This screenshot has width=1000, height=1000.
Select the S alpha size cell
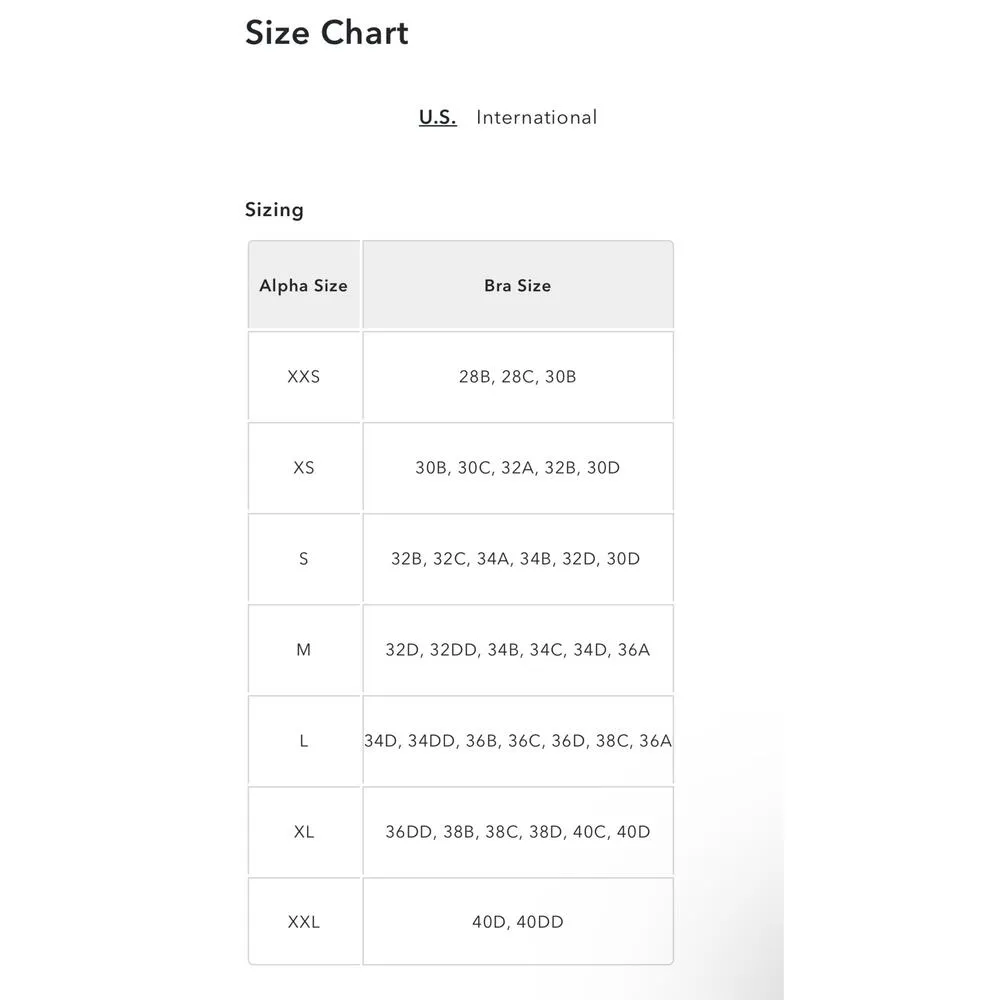(303, 559)
